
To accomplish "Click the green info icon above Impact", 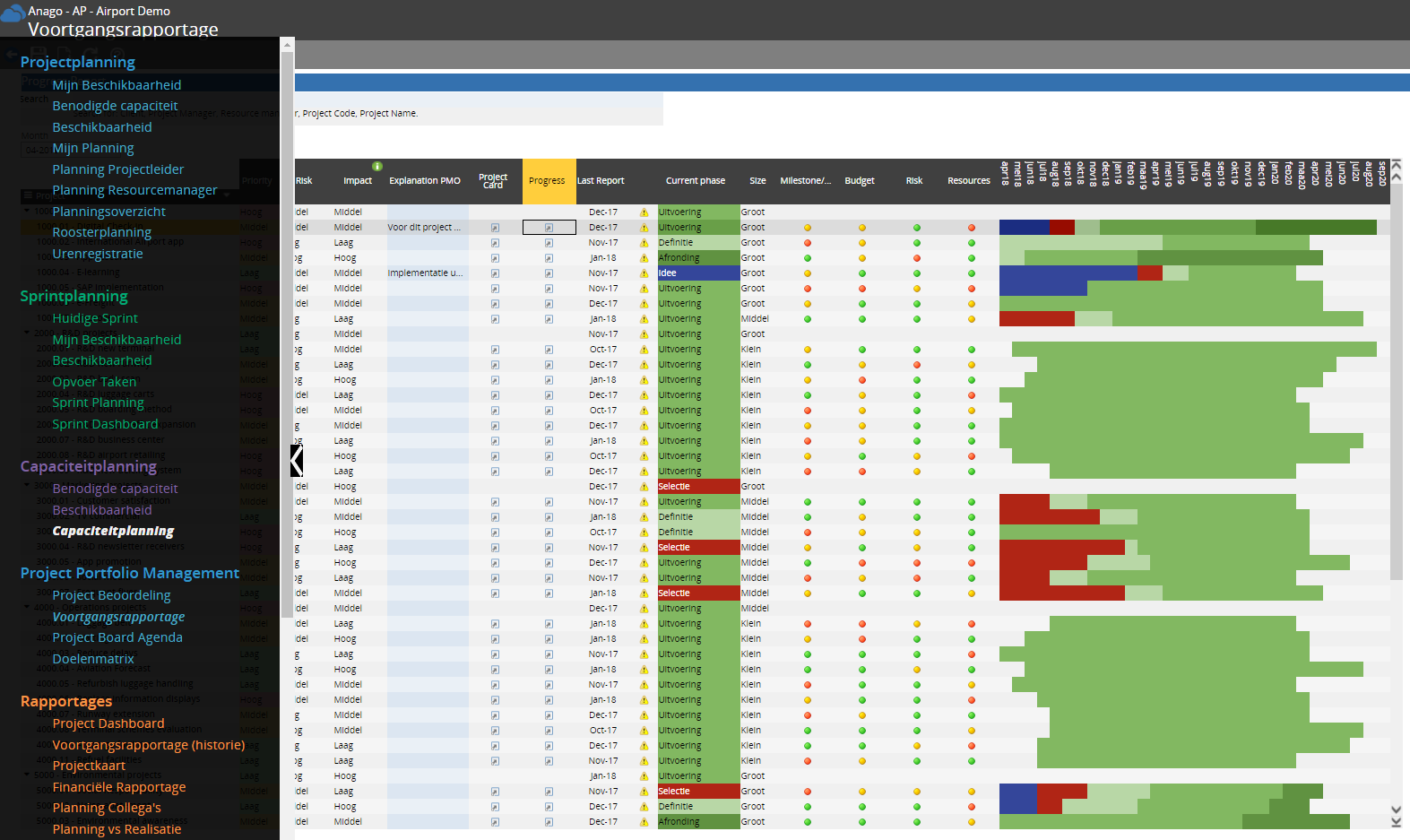I will click(377, 167).
